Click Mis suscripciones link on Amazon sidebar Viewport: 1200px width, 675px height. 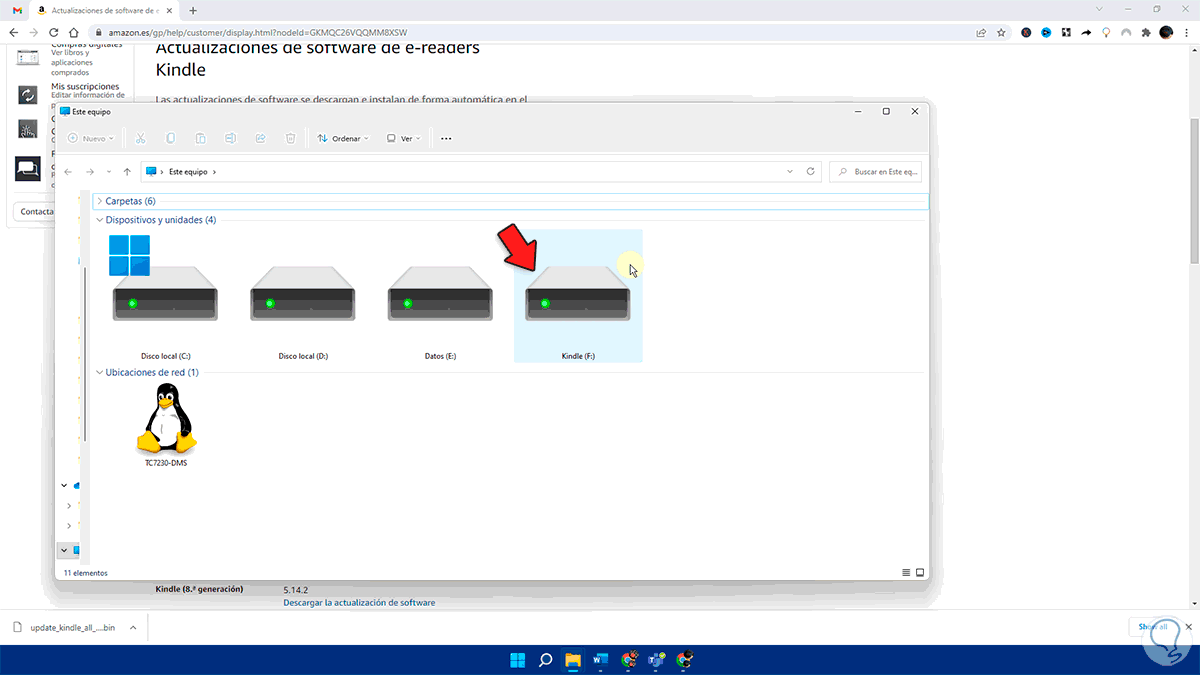pos(85,86)
